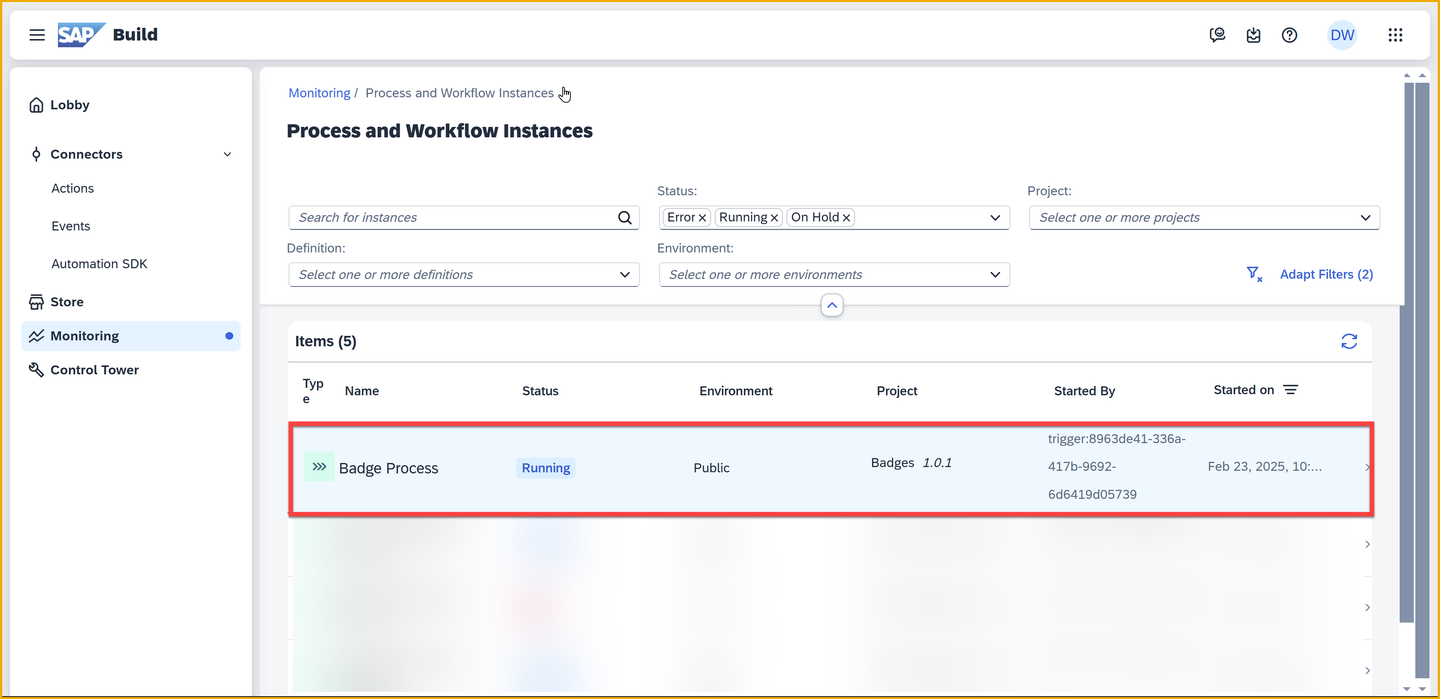
Task: Remove the Error status filter token
Action: 702,217
